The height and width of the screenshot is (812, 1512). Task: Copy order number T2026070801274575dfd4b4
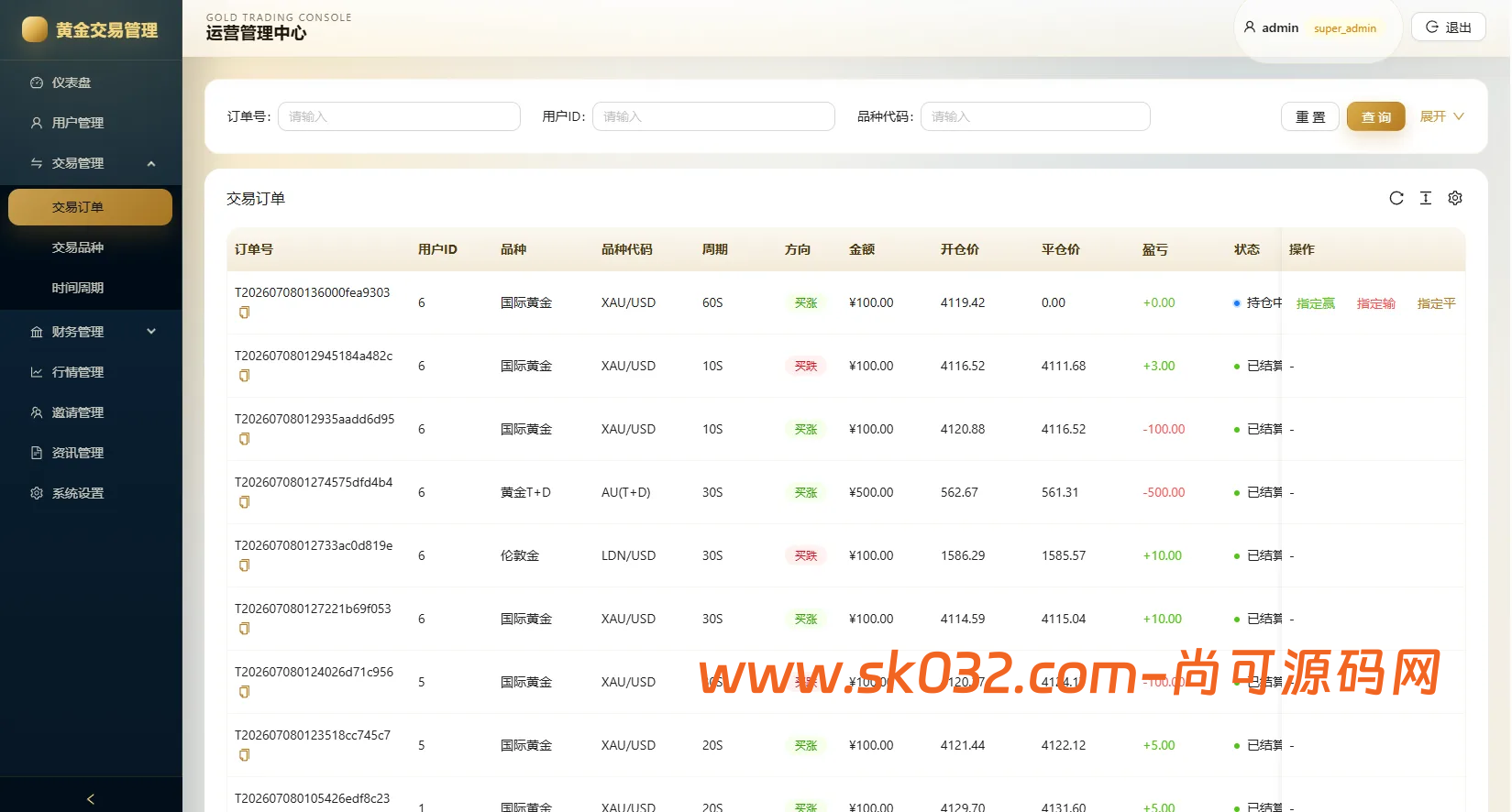(x=244, y=502)
